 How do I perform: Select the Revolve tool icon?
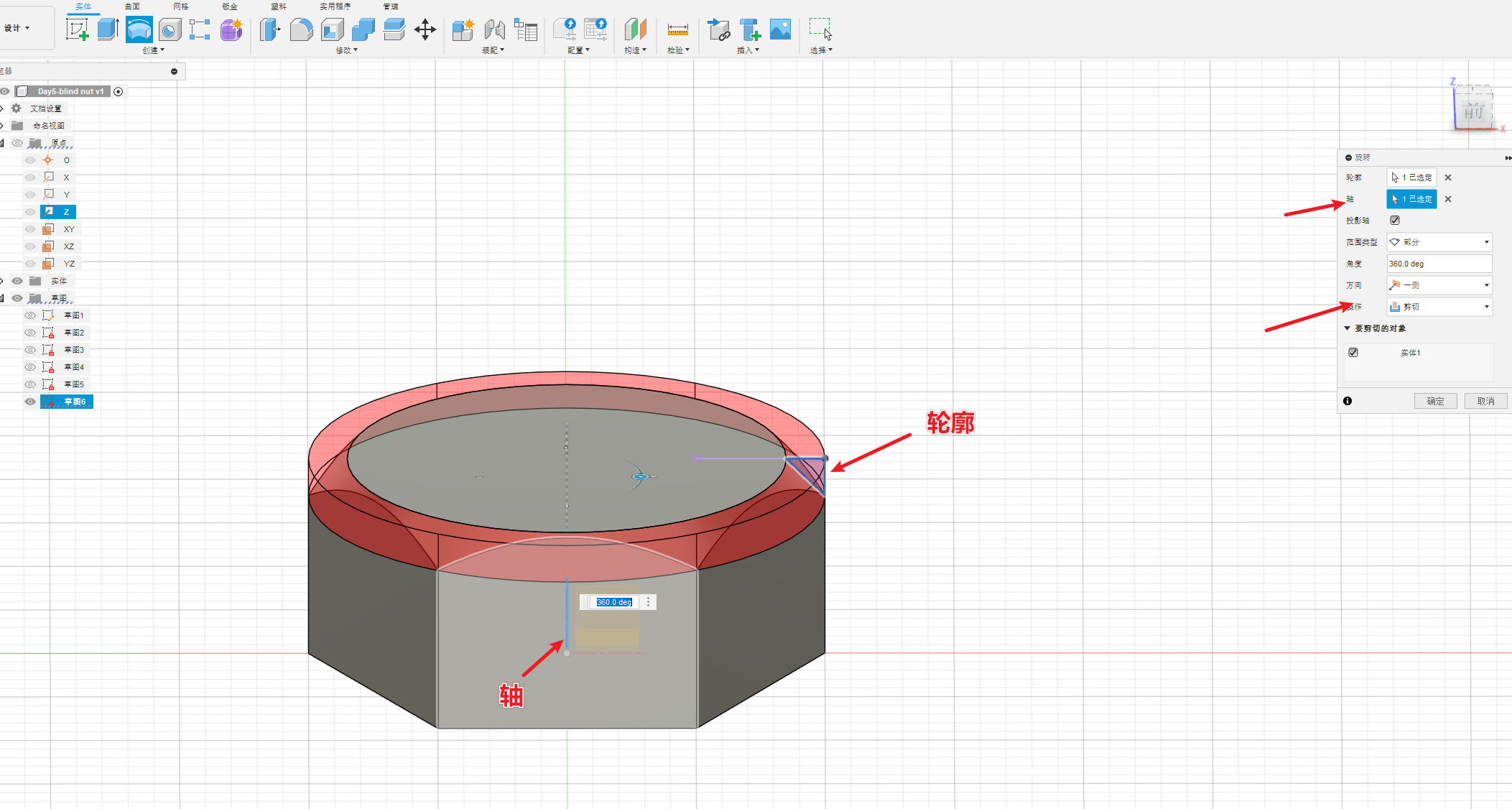point(139,29)
